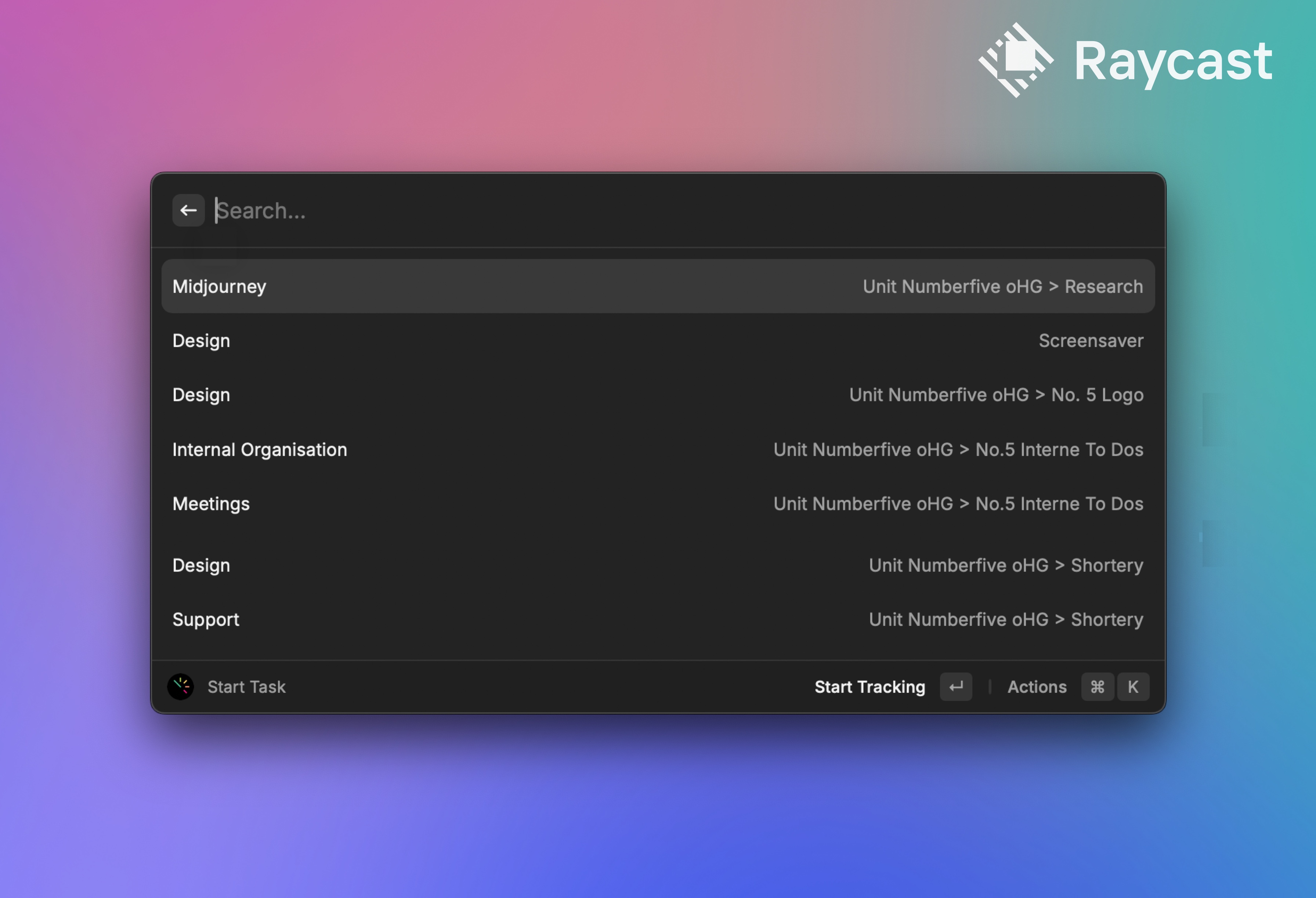This screenshot has width=1316, height=898.
Task: Click the Command key symbol
Action: coord(1098,687)
